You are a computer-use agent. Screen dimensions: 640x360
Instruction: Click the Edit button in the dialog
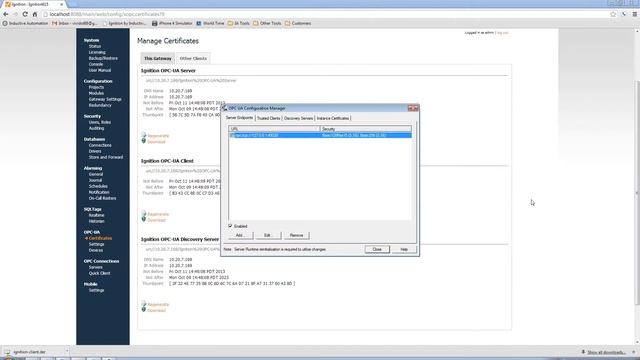click(x=267, y=236)
